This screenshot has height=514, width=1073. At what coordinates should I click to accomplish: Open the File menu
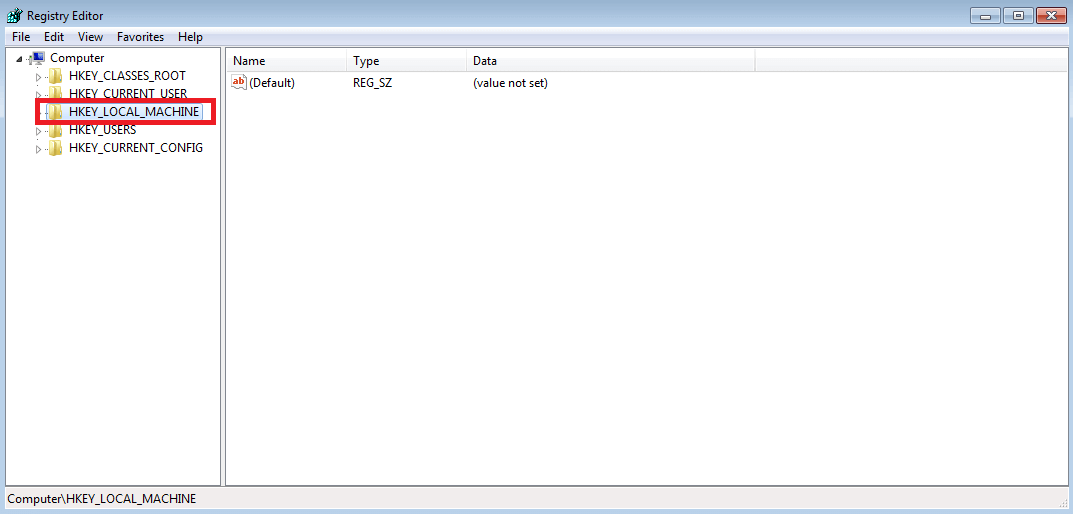21,37
